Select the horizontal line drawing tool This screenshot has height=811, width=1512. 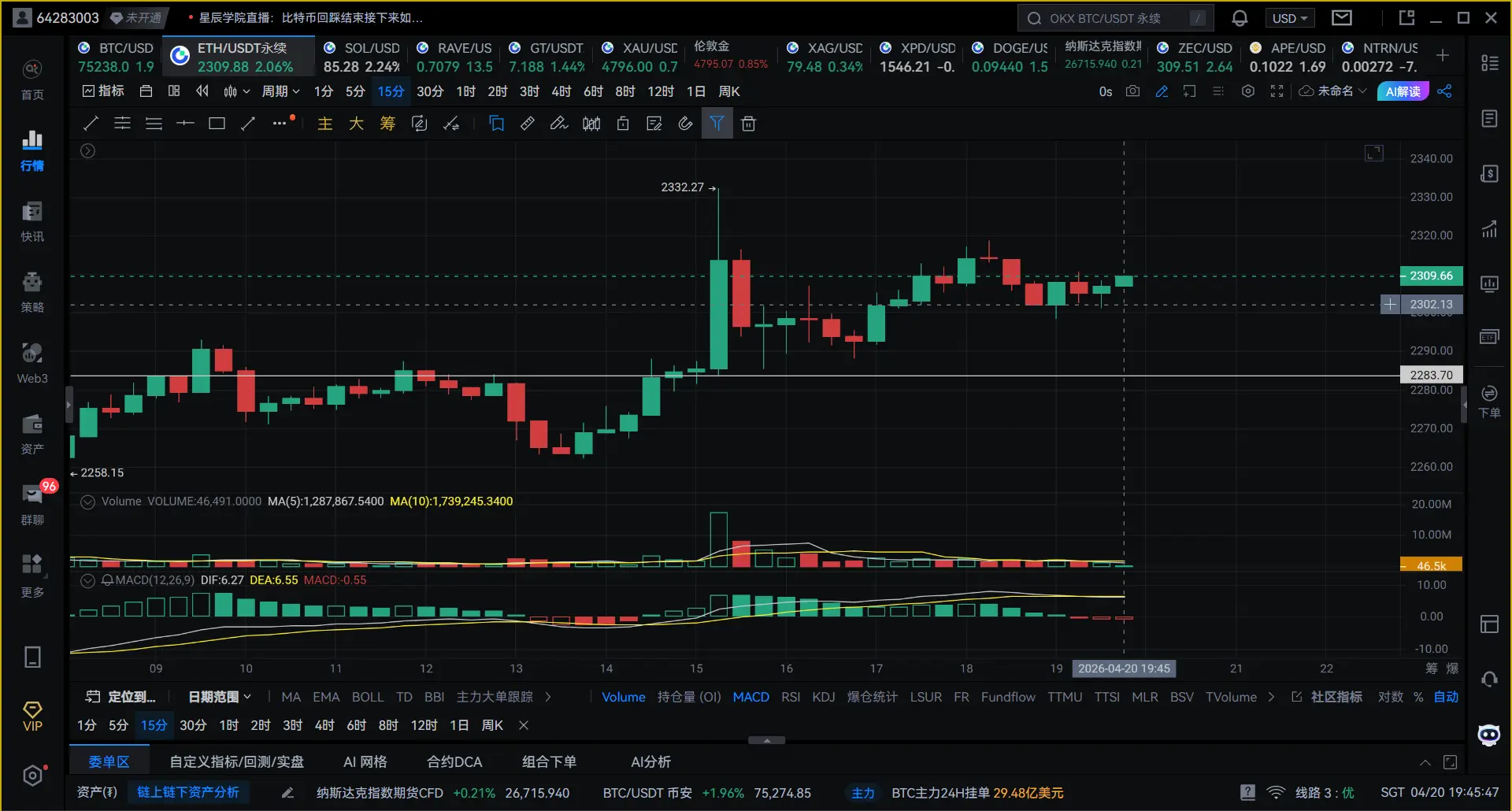click(185, 124)
